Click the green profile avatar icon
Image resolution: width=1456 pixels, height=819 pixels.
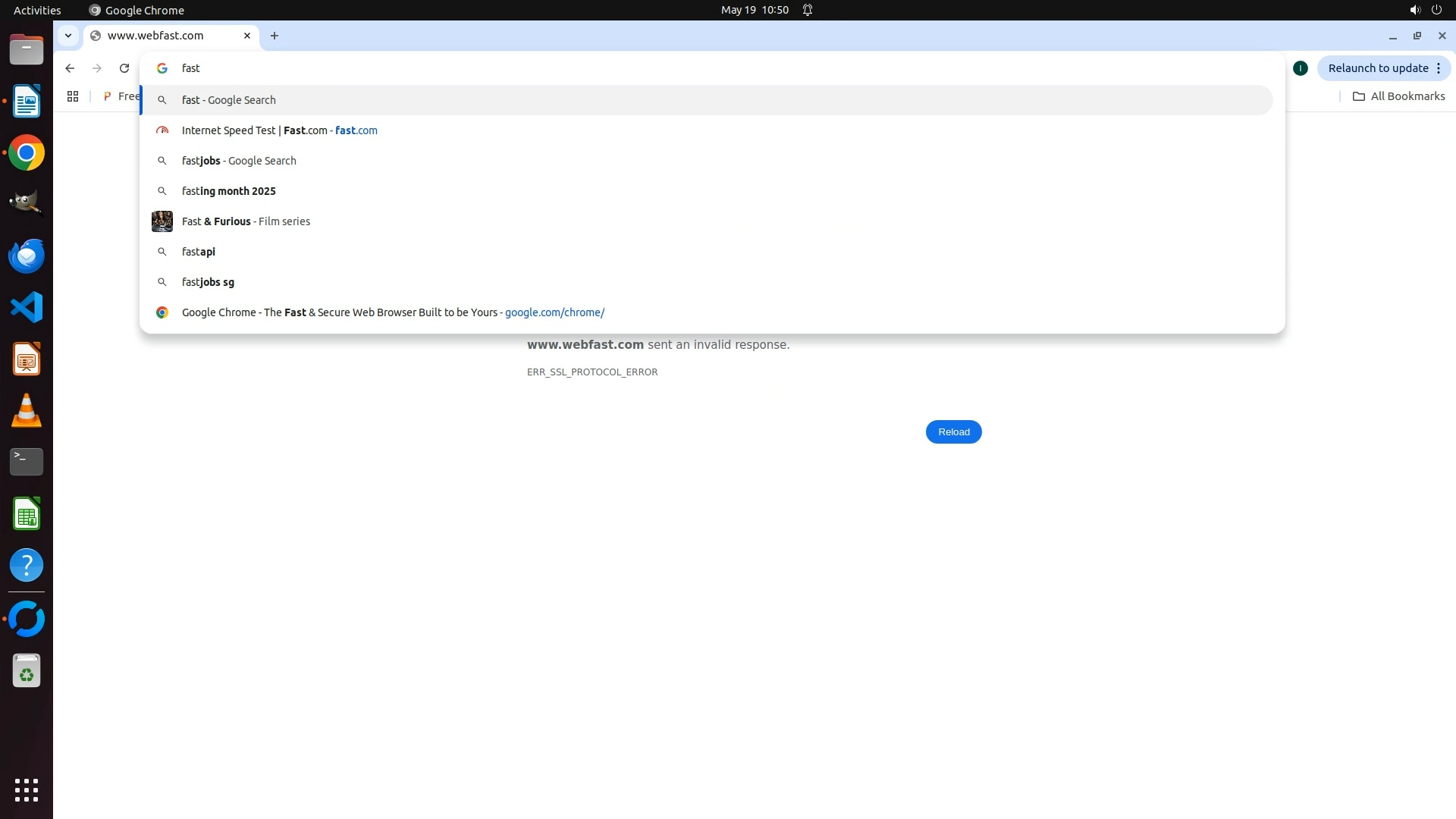click(1301, 68)
